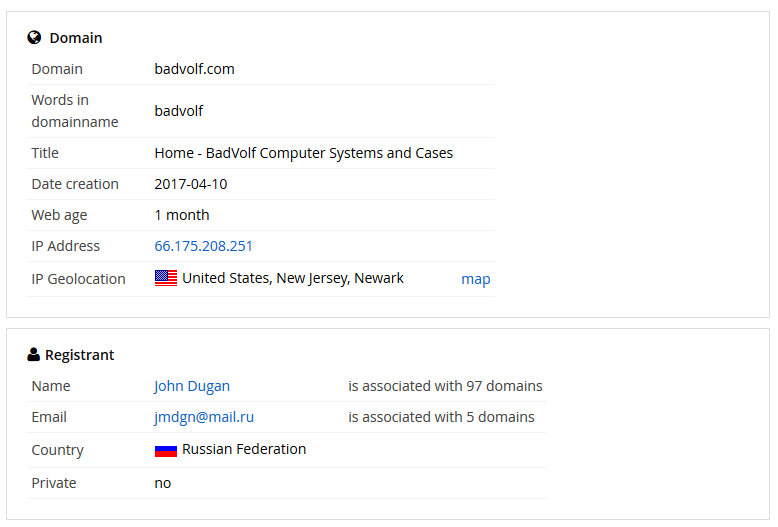Image resolution: width=778 pixels, height=527 pixels.
Task: Click the United States flag icon
Action: (x=166, y=278)
